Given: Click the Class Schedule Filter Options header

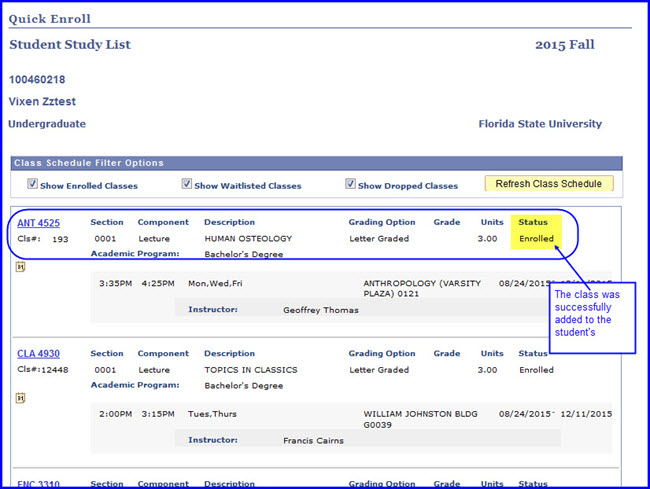Looking at the screenshot, I should coord(89,163).
